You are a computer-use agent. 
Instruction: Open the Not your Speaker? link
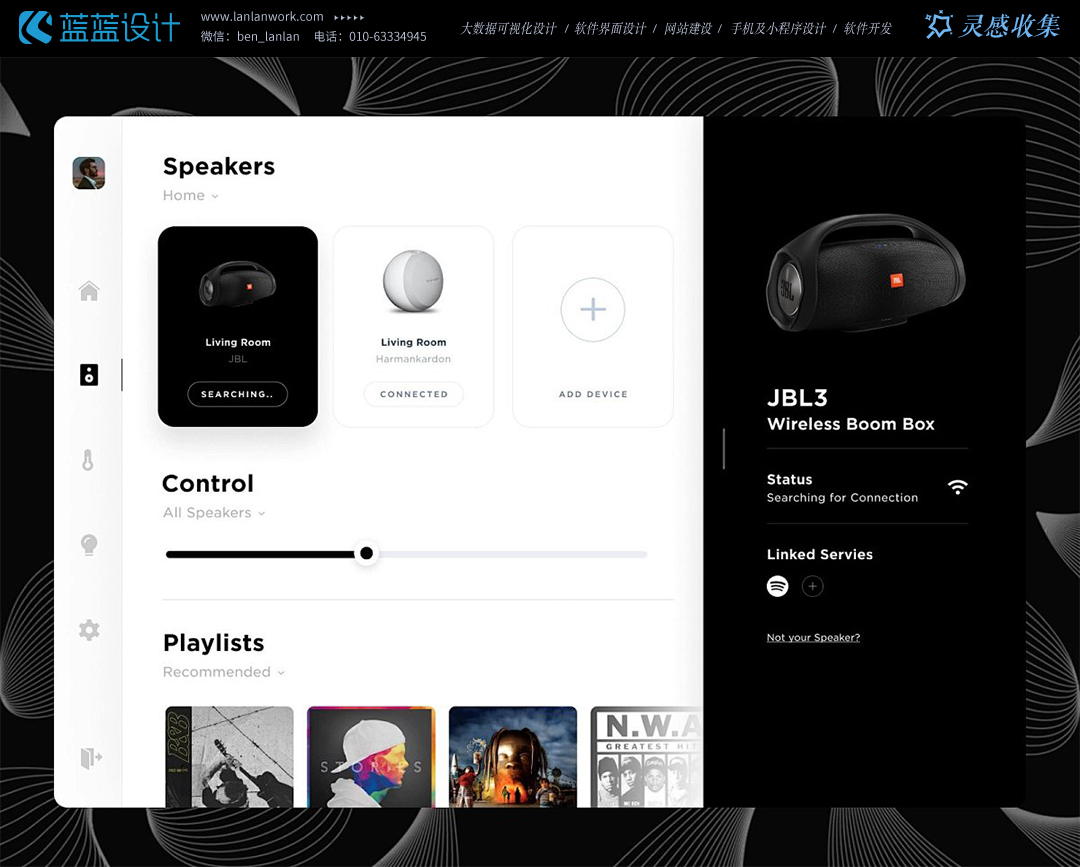click(813, 638)
